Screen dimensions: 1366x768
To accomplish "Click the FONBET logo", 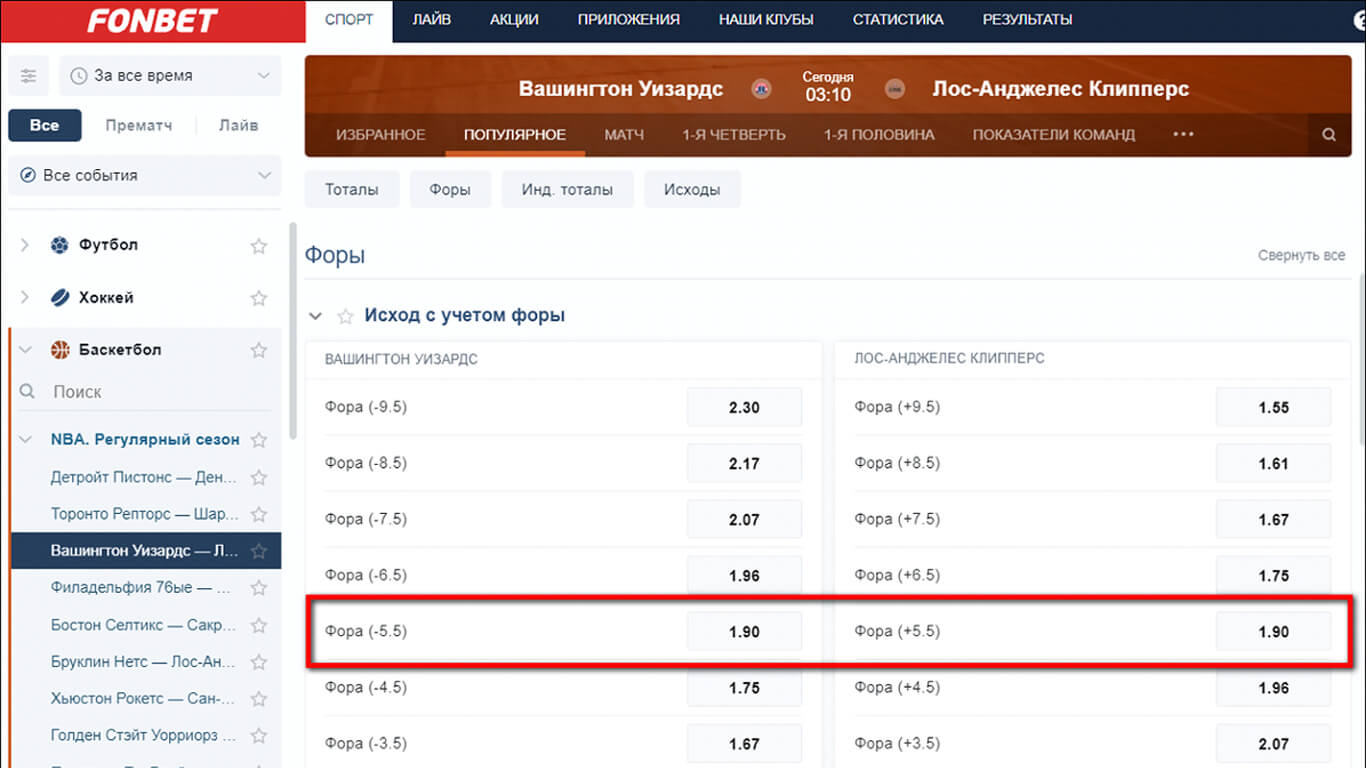I will click(x=152, y=20).
